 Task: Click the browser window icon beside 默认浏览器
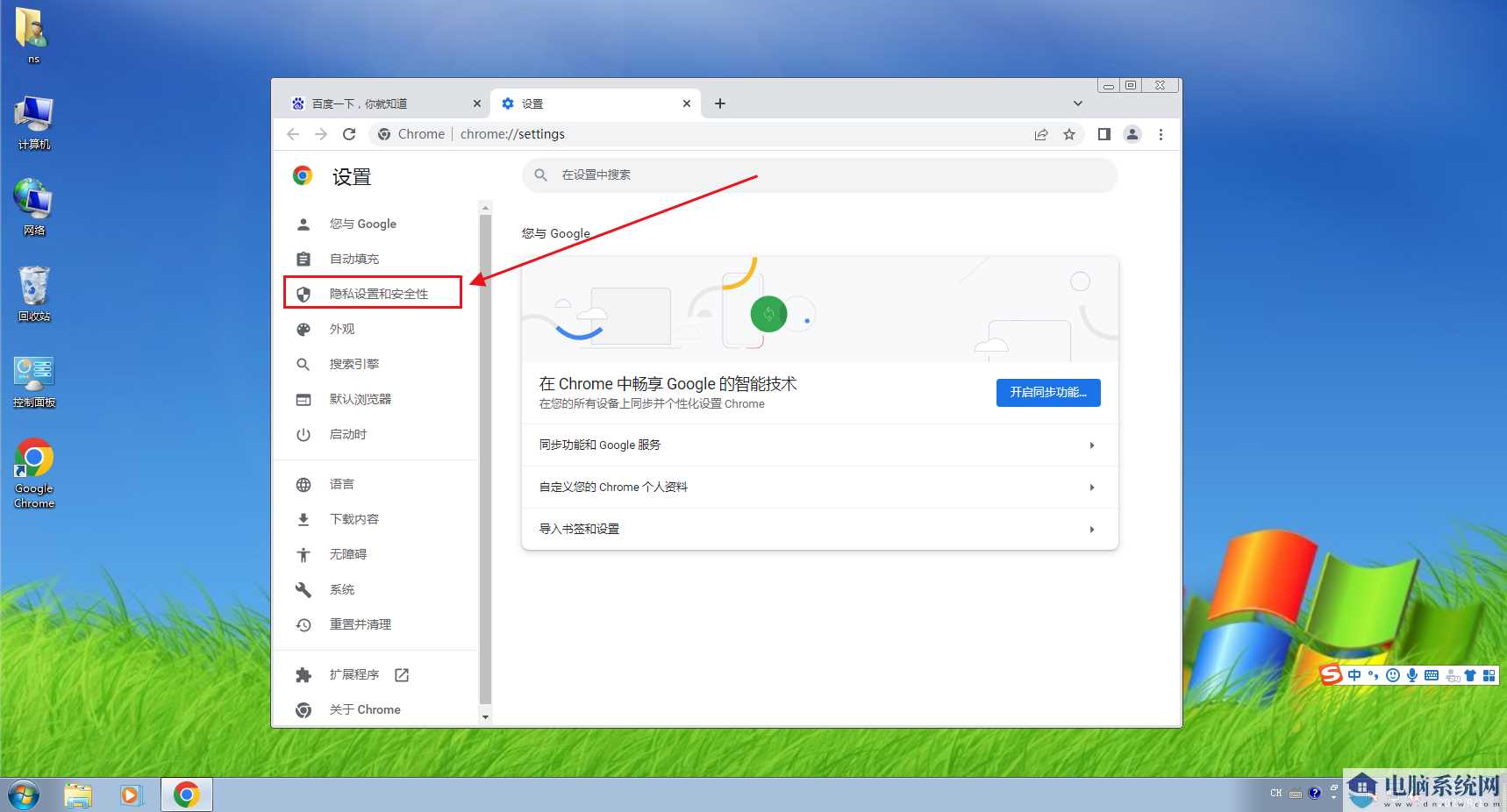pos(304,399)
